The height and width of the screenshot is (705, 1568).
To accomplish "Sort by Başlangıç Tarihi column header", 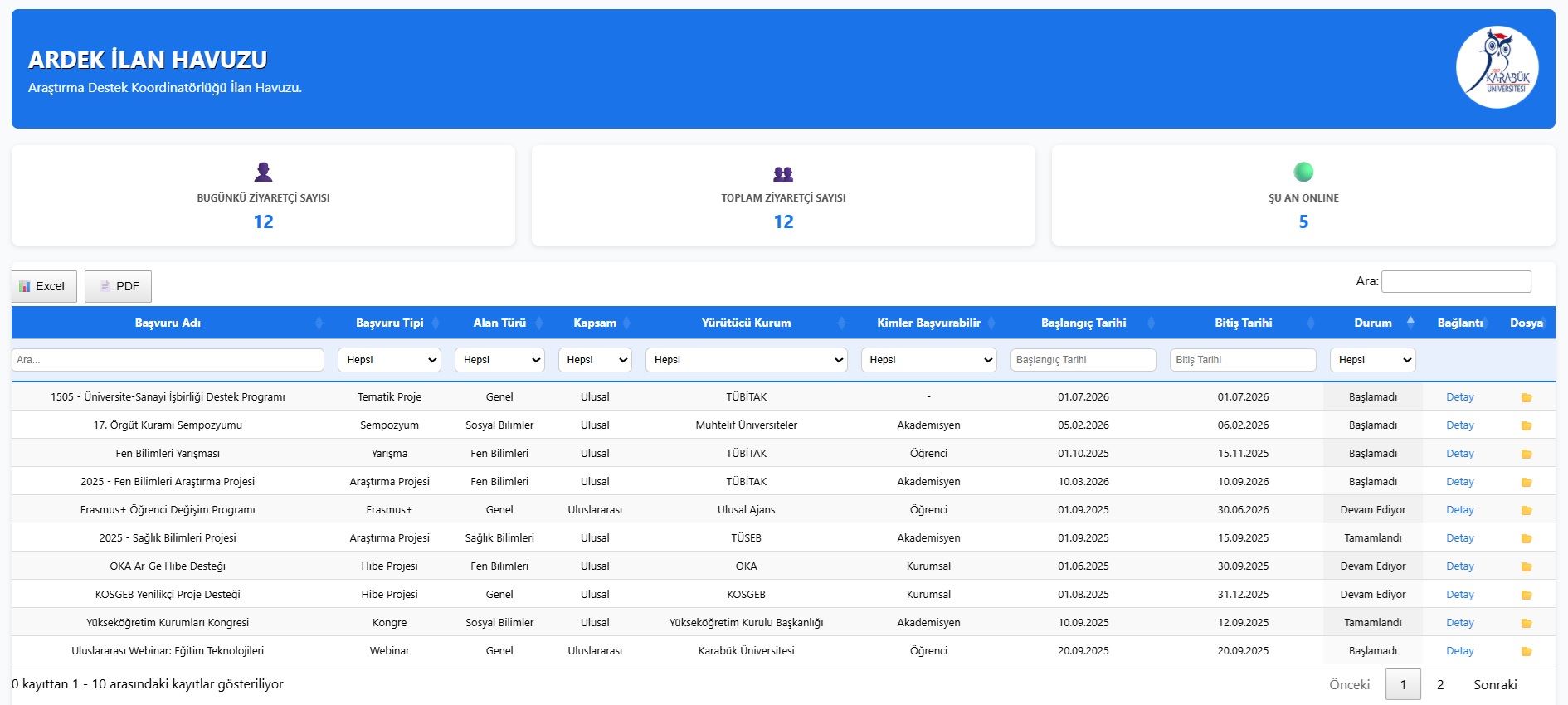I will click(1083, 323).
